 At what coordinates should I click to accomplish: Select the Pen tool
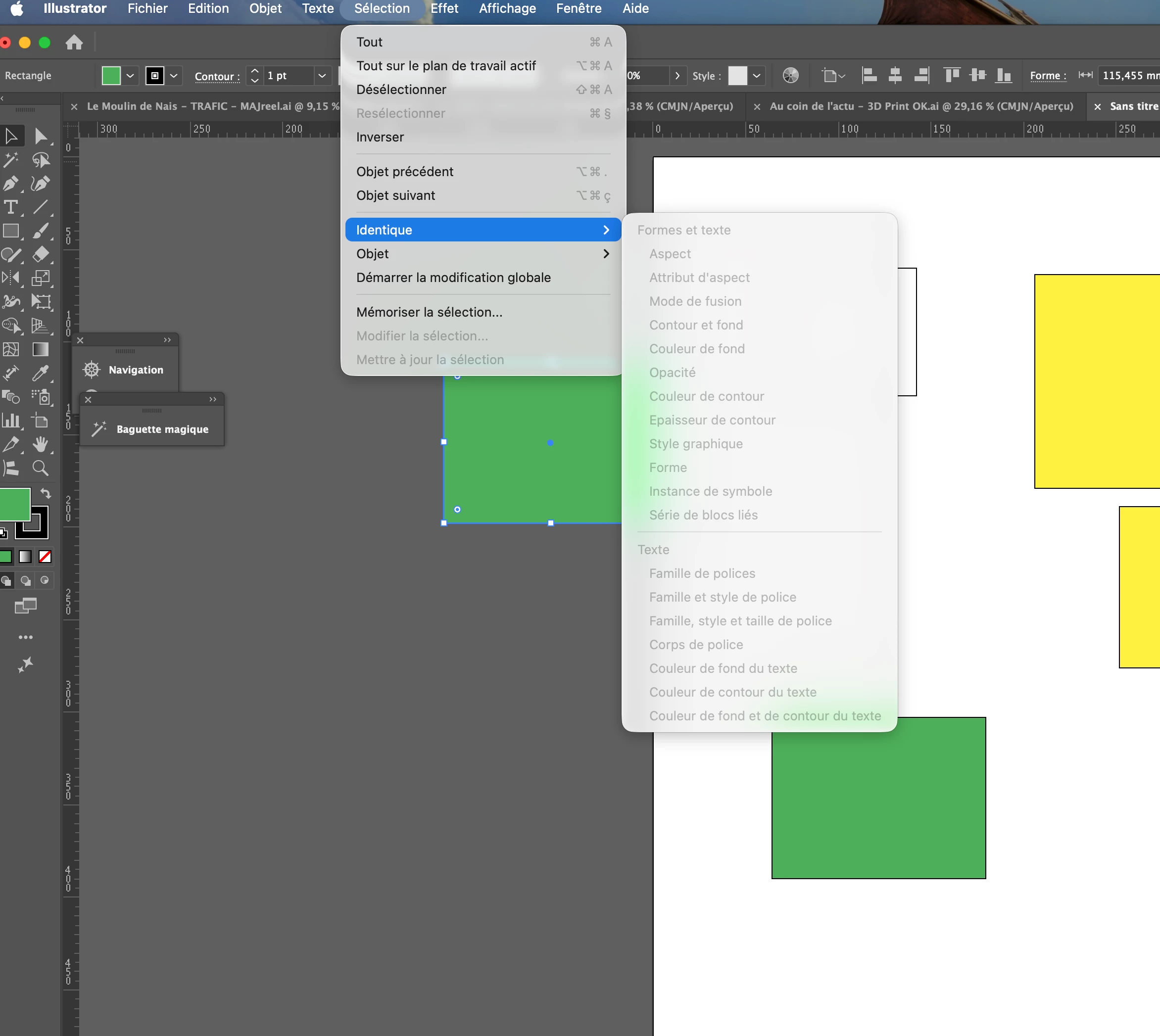point(10,184)
